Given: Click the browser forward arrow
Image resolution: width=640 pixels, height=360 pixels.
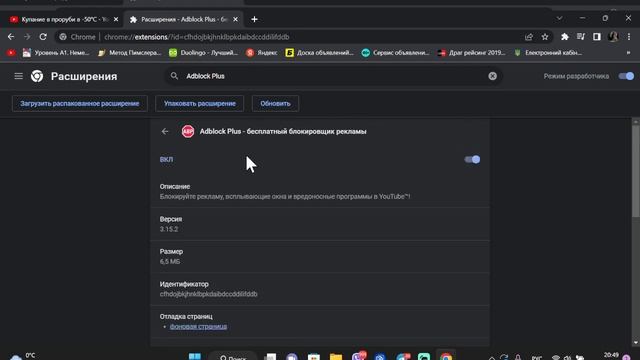Looking at the screenshot, I should point(27,37).
